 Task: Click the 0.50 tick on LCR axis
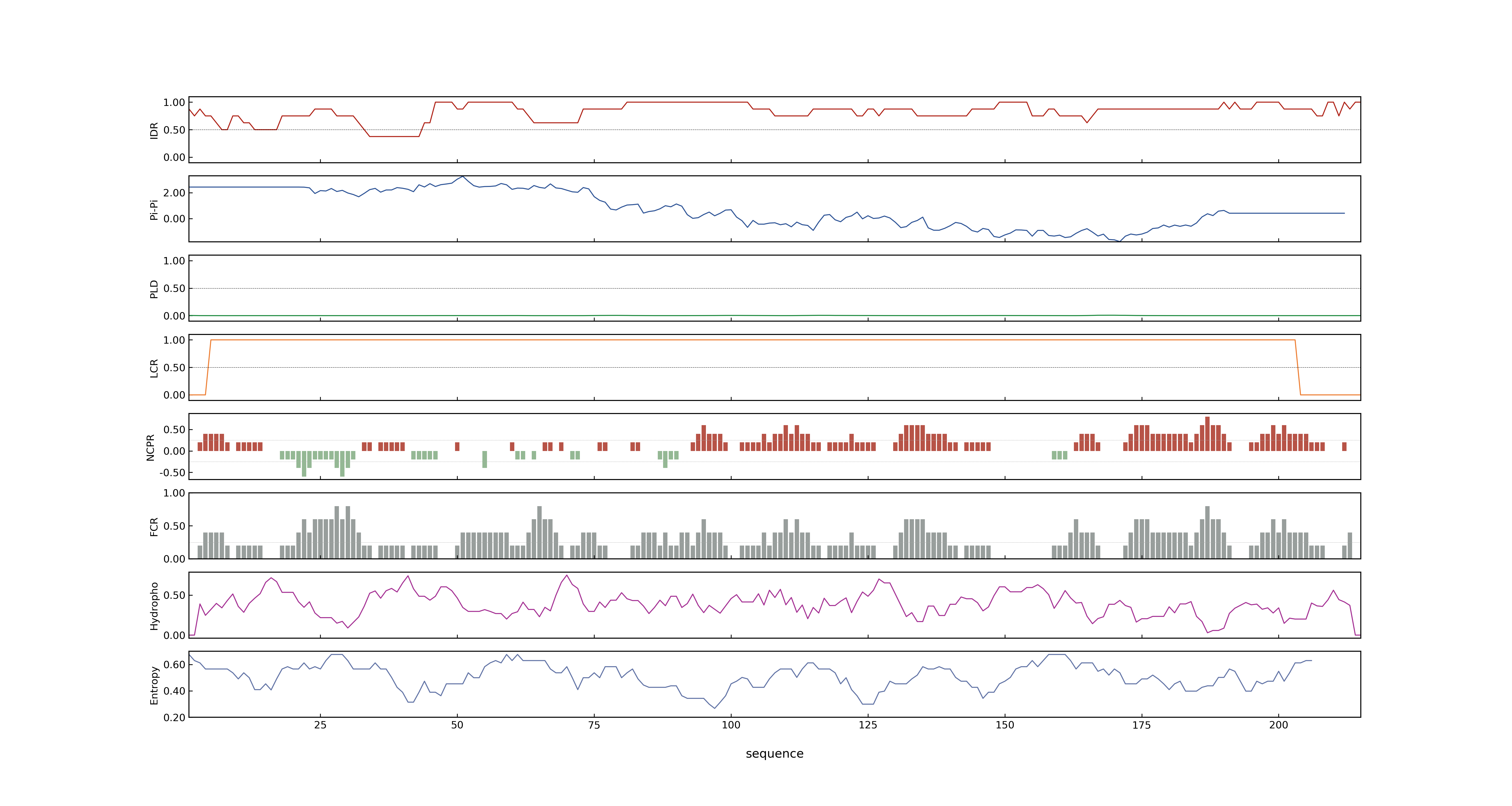[174, 368]
